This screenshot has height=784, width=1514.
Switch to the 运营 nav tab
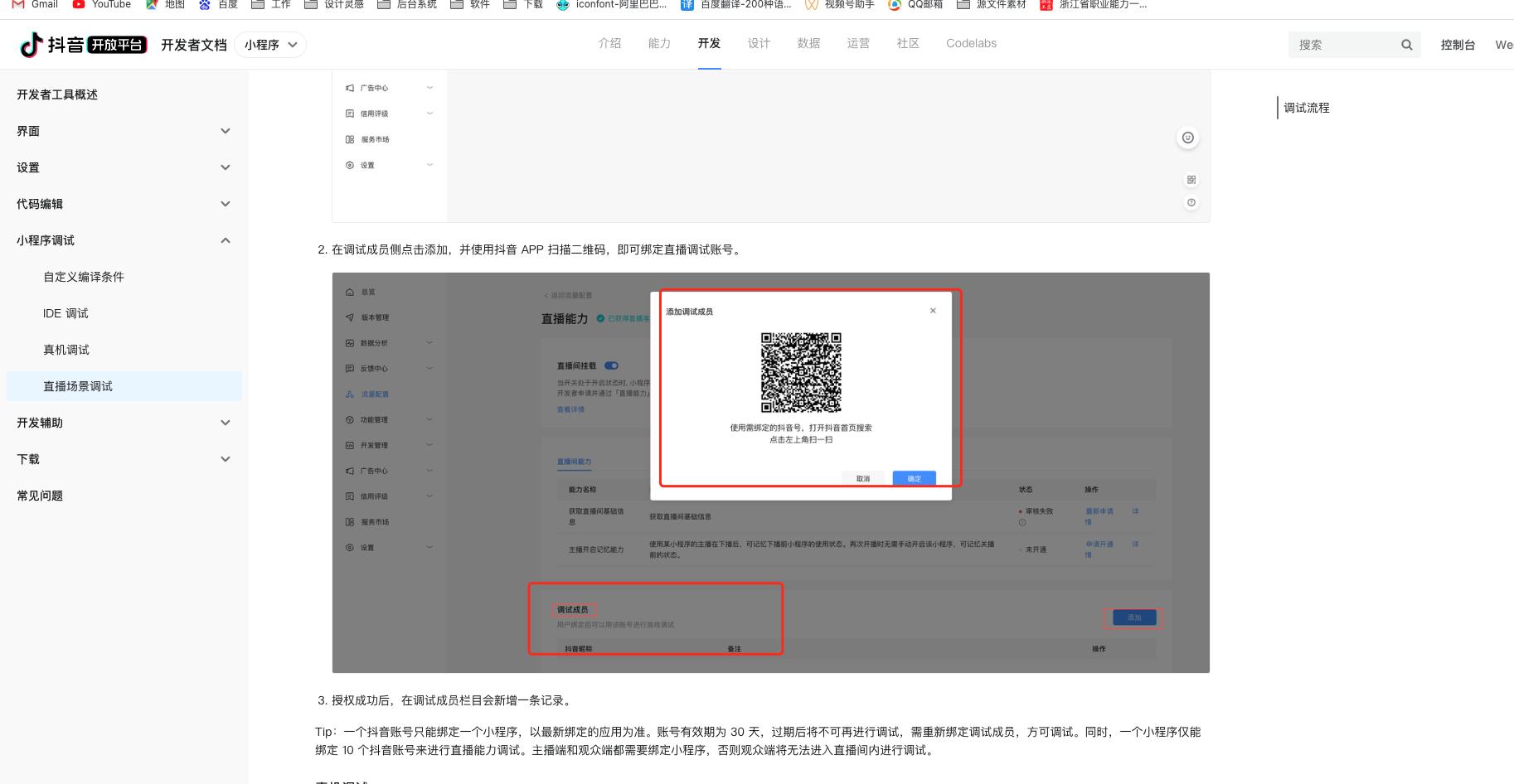[858, 43]
